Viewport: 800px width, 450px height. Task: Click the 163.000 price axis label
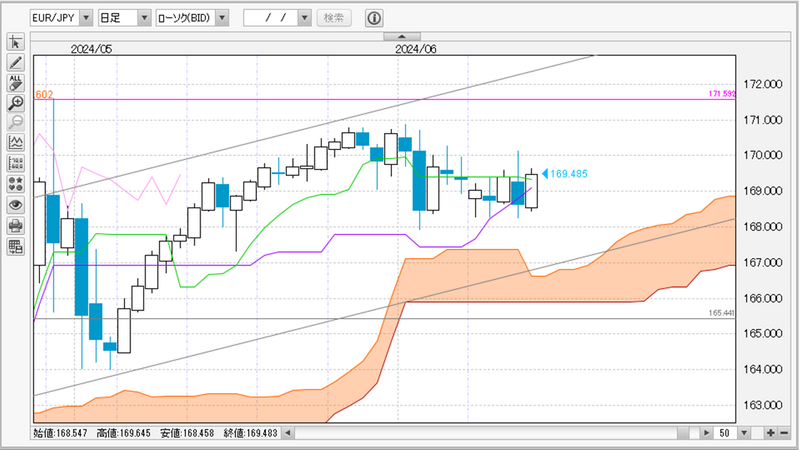(763, 405)
